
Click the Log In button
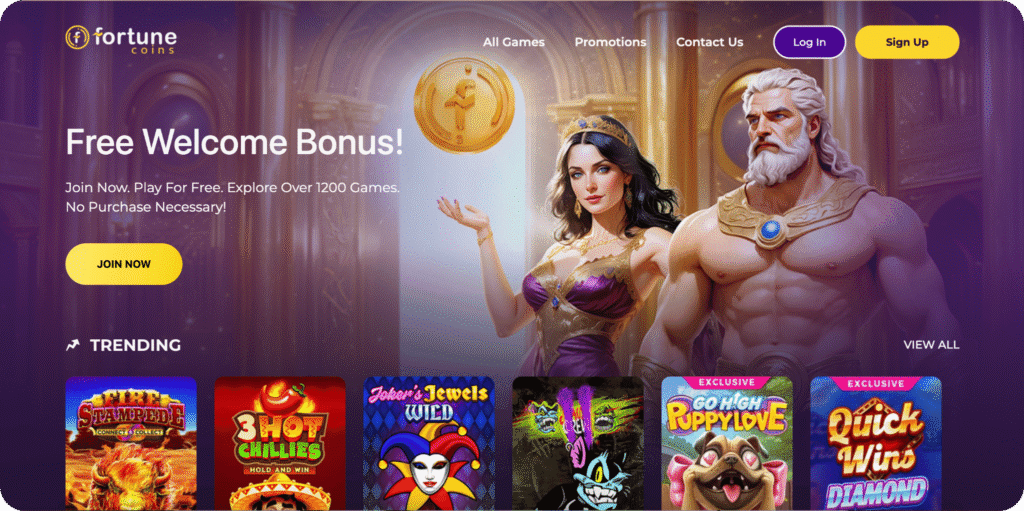coord(809,42)
